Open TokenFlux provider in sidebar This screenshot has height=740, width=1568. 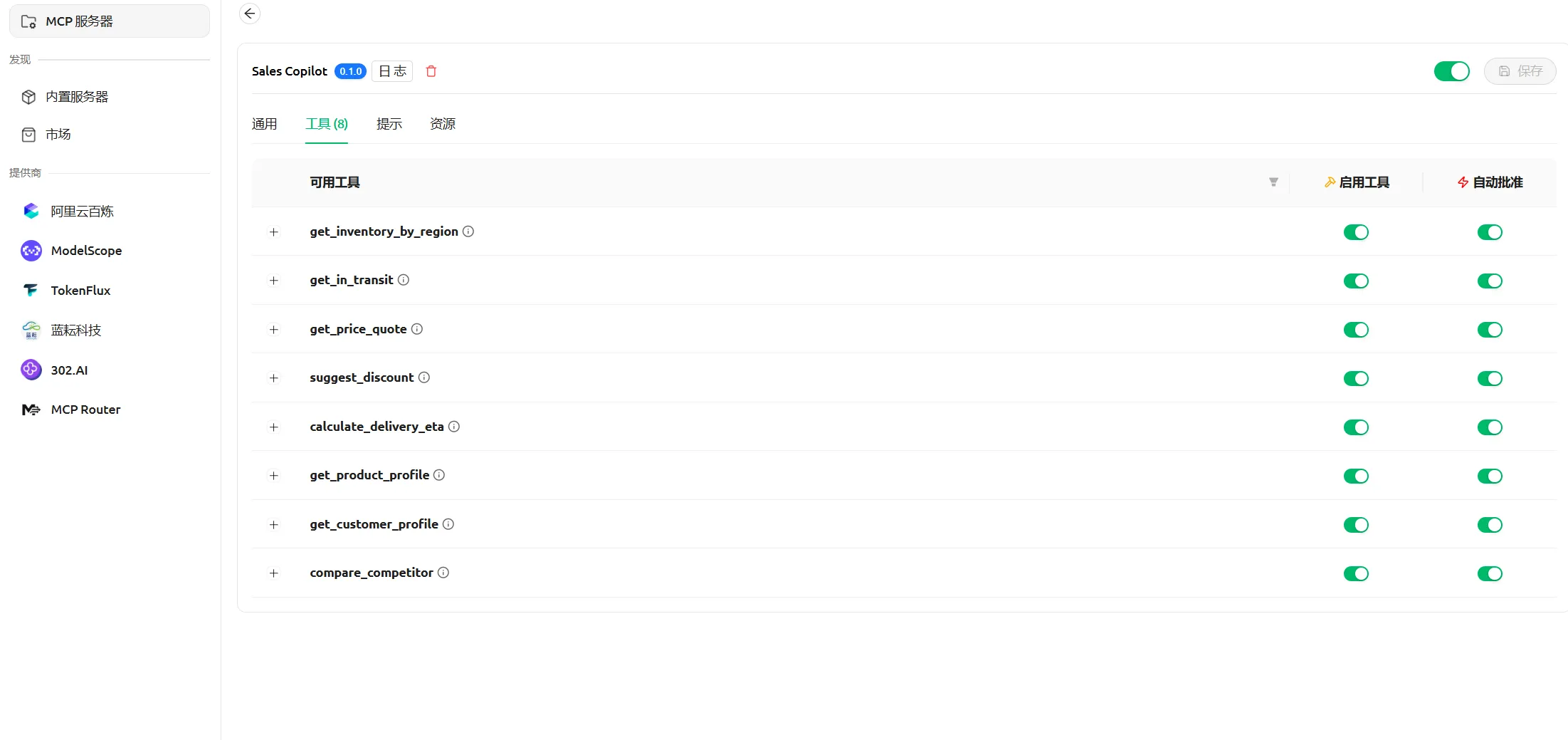80,291
